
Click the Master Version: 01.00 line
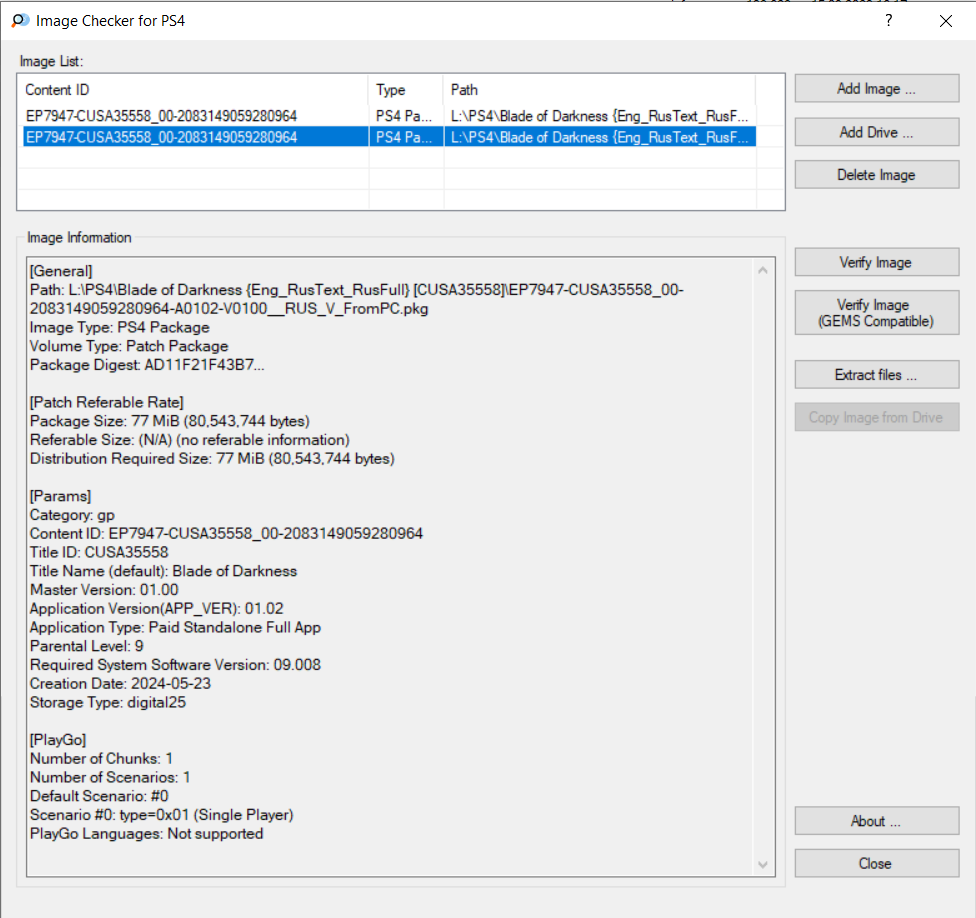[x=104, y=589]
